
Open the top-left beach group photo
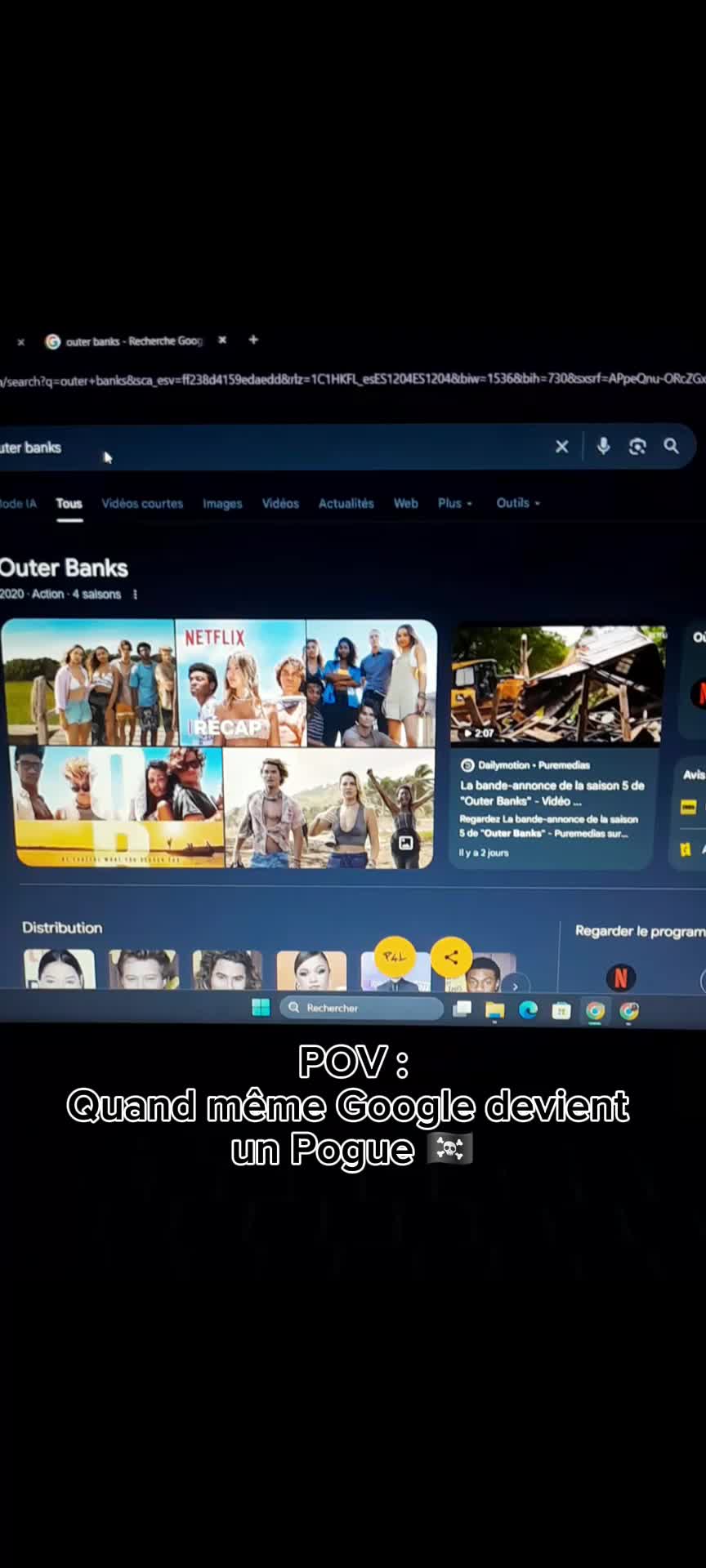pyautogui.click(x=88, y=682)
